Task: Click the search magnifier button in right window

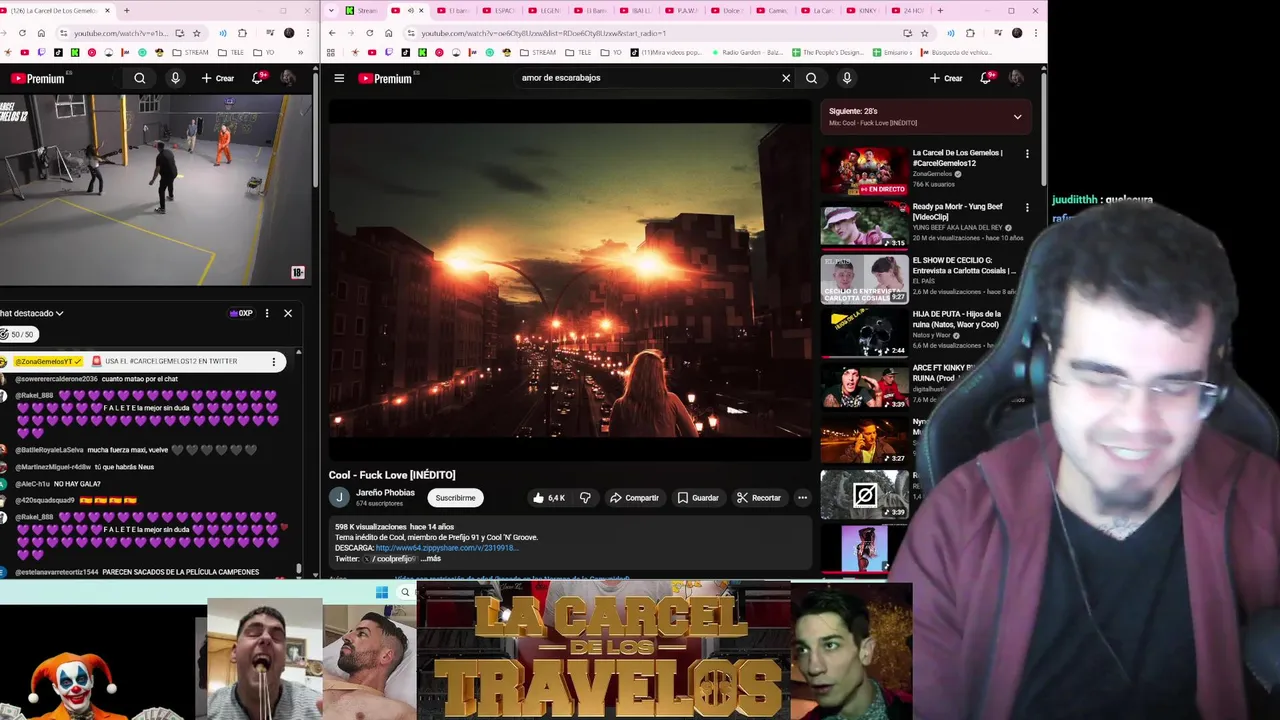Action: [x=812, y=78]
